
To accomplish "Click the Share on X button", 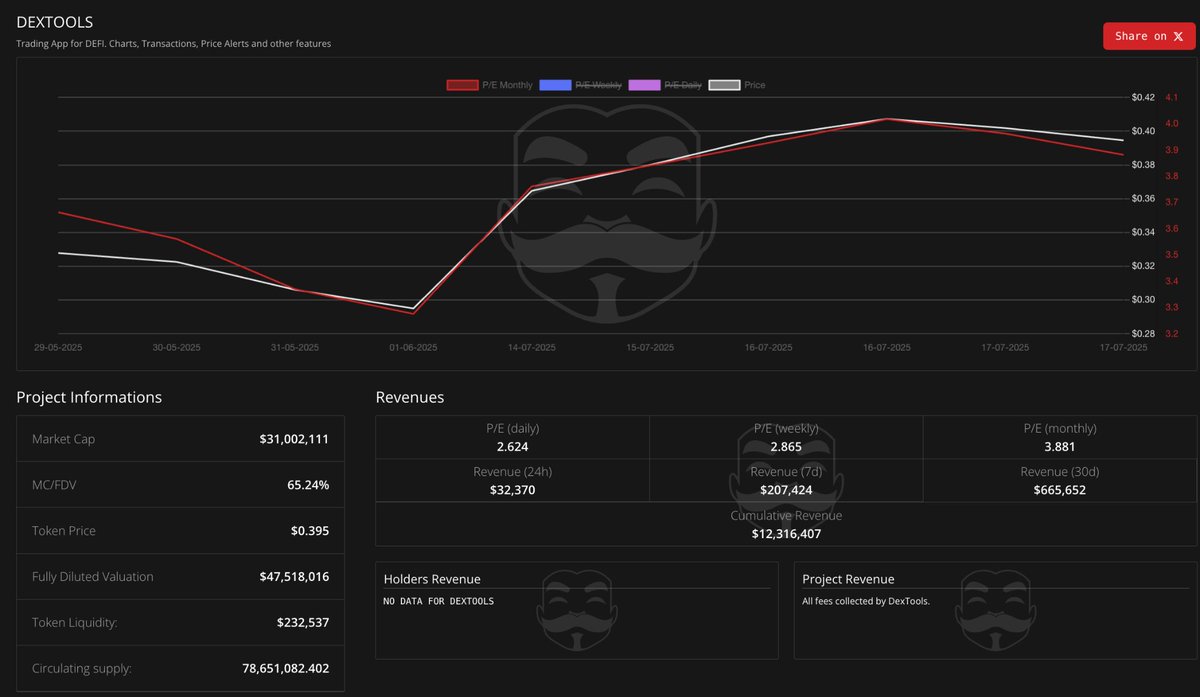I will [x=1149, y=36].
